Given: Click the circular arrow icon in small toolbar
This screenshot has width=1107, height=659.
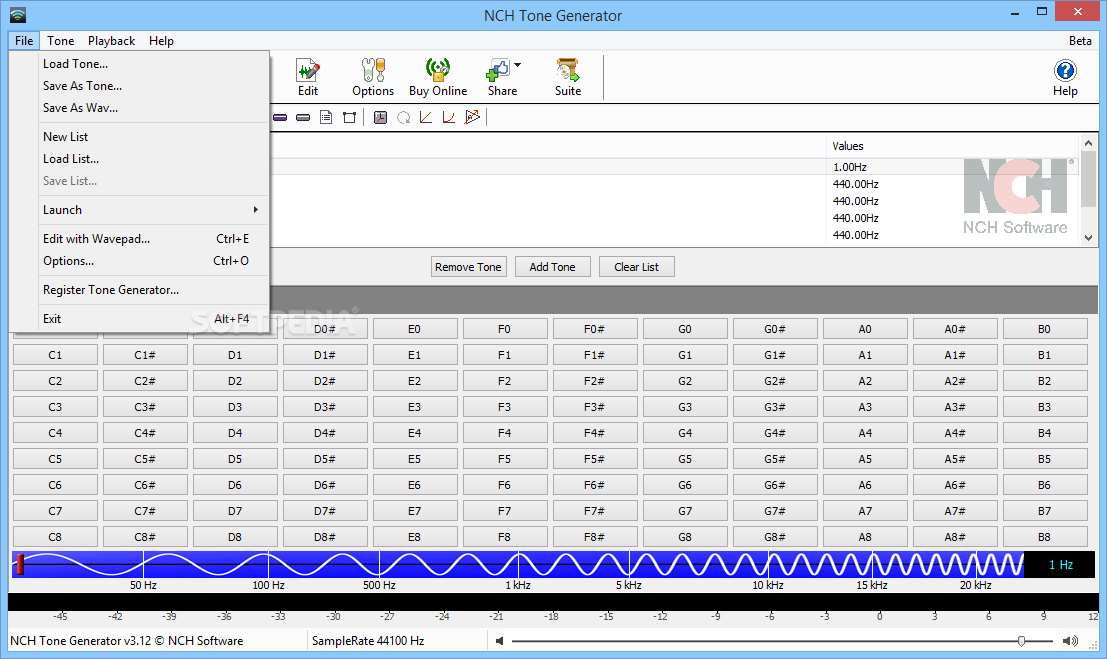Looking at the screenshot, I should [403, 117].
